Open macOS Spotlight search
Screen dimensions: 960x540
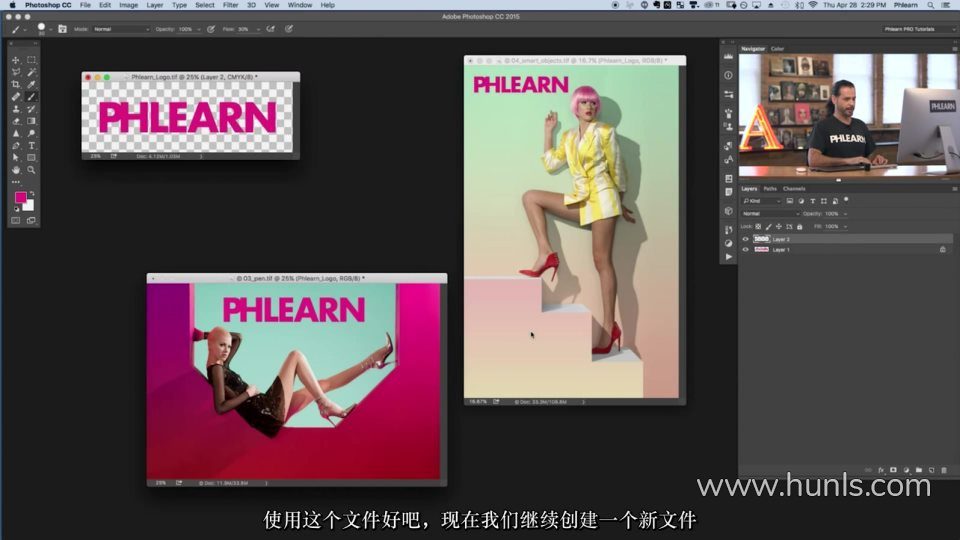coord(931,5)
